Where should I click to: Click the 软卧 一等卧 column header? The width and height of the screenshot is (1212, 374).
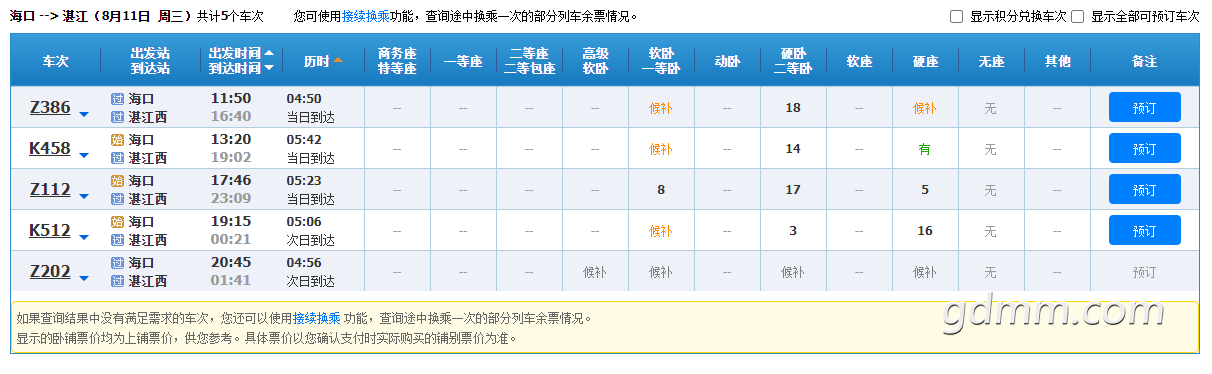(660, 61)
